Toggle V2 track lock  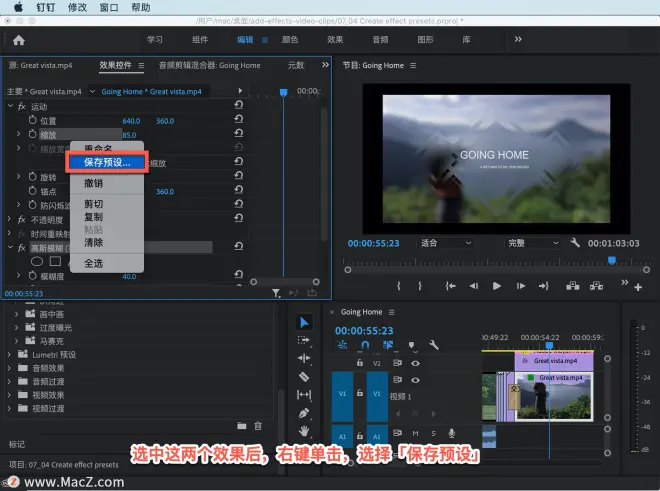click(359, 363)
